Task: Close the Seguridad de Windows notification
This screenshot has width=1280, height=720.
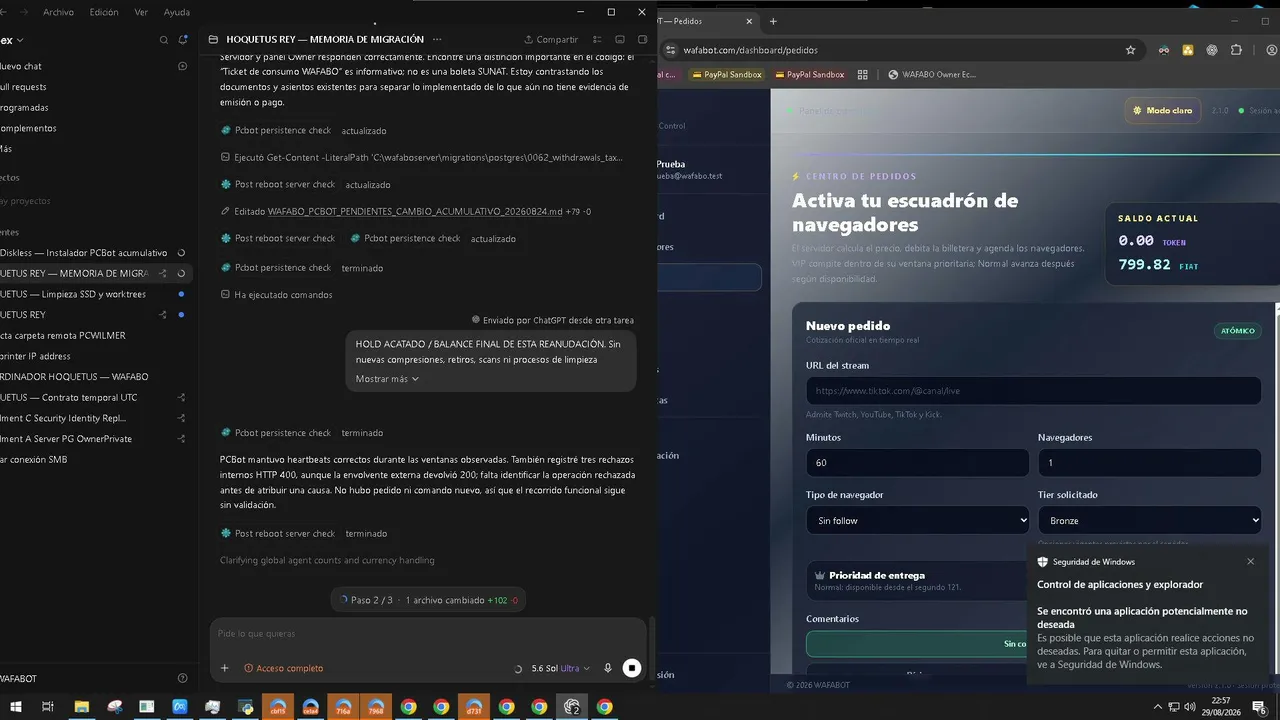Action: (x=1250, y=561)
